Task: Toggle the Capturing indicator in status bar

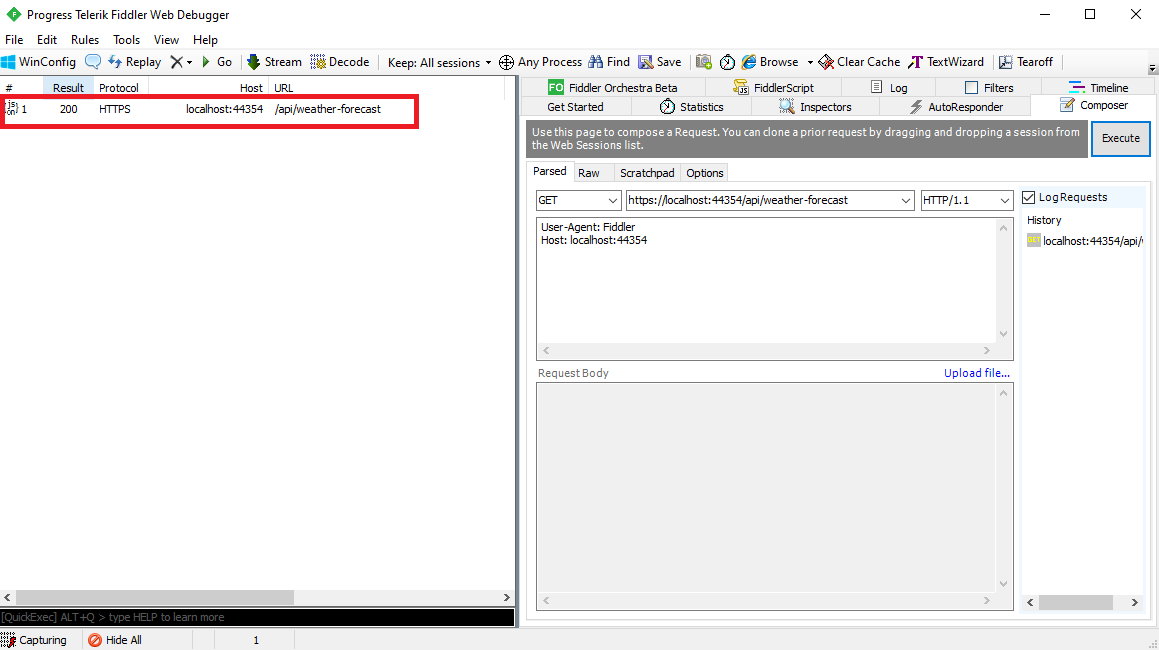Action: (x=34, y=640)
